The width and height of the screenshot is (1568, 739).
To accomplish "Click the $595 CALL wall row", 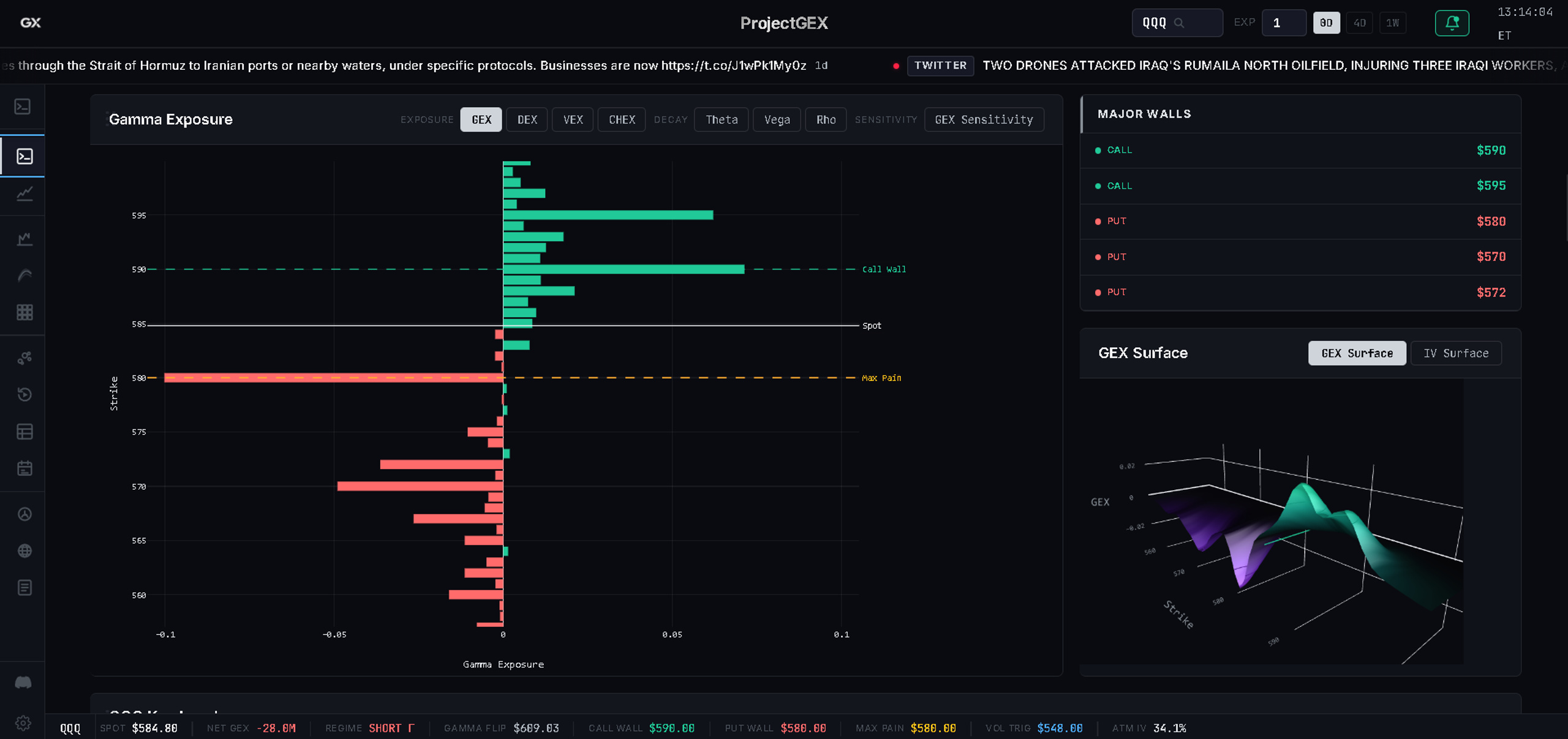I will (1301, 186).
